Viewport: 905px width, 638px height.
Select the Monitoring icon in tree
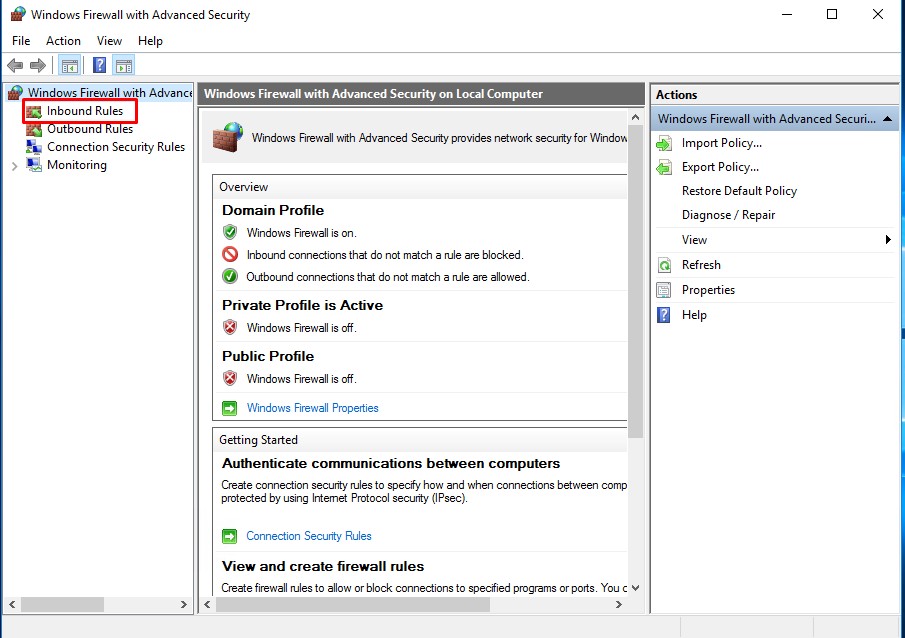(34, 165)
